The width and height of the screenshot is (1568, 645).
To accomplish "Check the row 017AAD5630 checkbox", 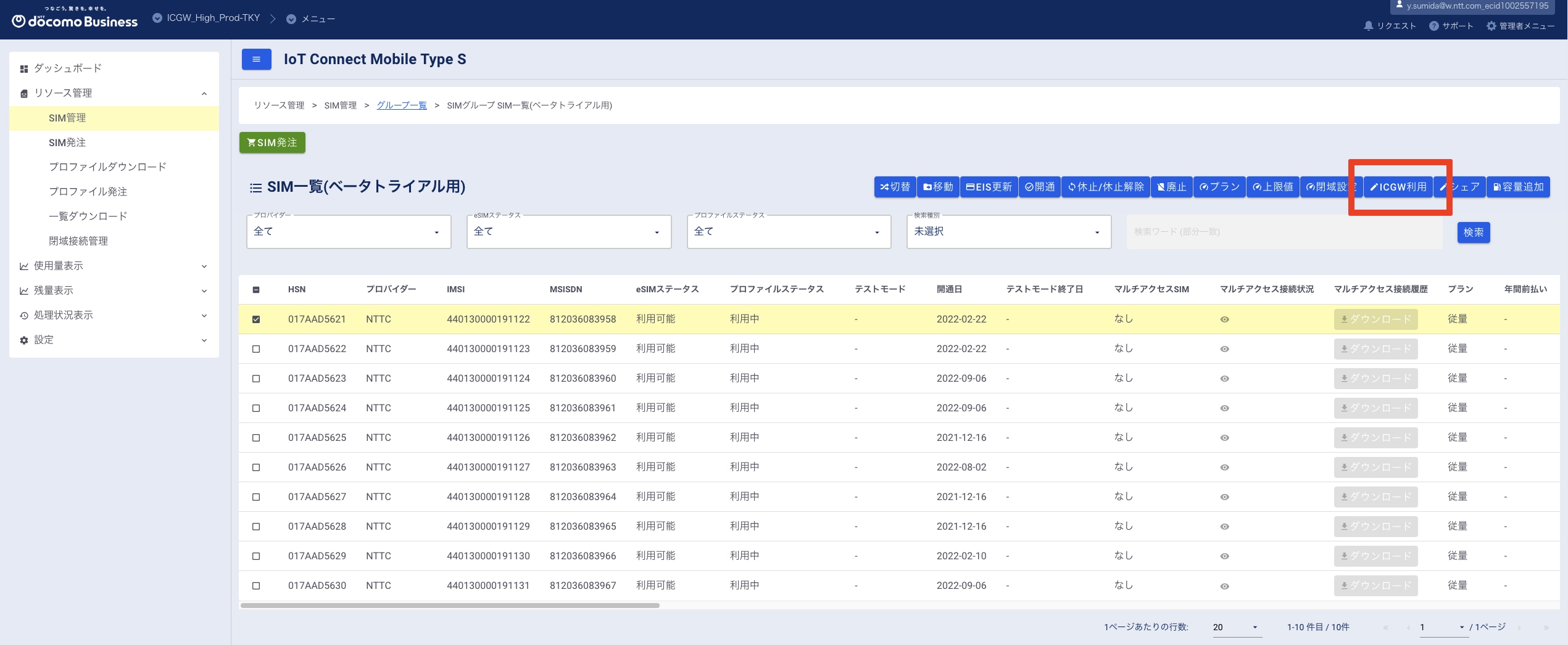I will click(256, 586).
